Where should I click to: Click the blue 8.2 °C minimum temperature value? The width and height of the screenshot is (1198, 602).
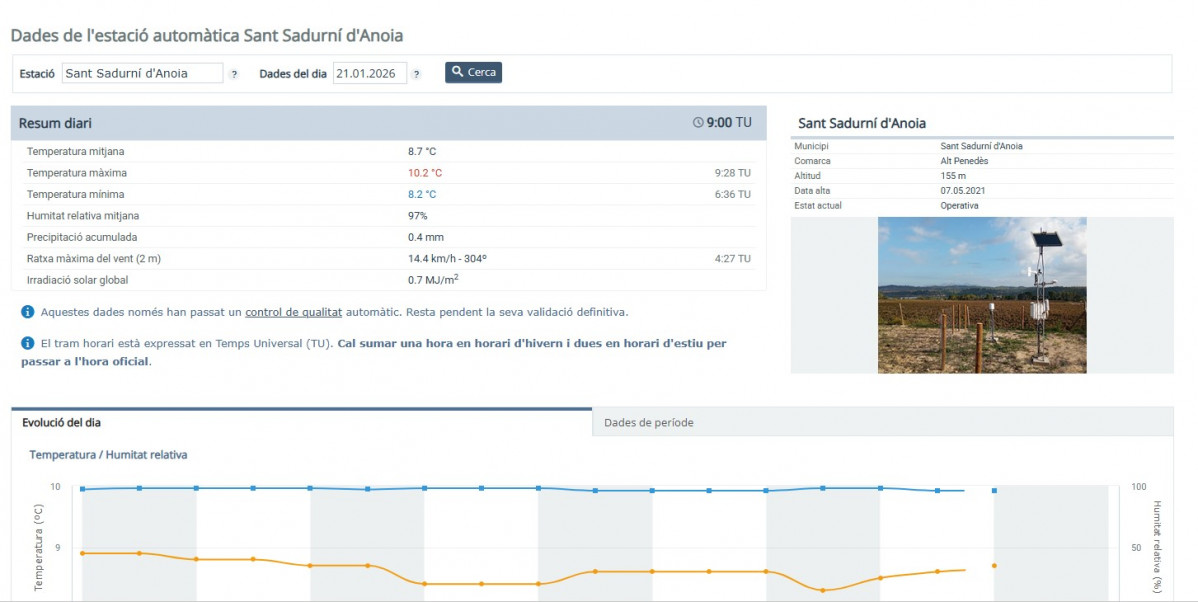[x=421, y=195]
